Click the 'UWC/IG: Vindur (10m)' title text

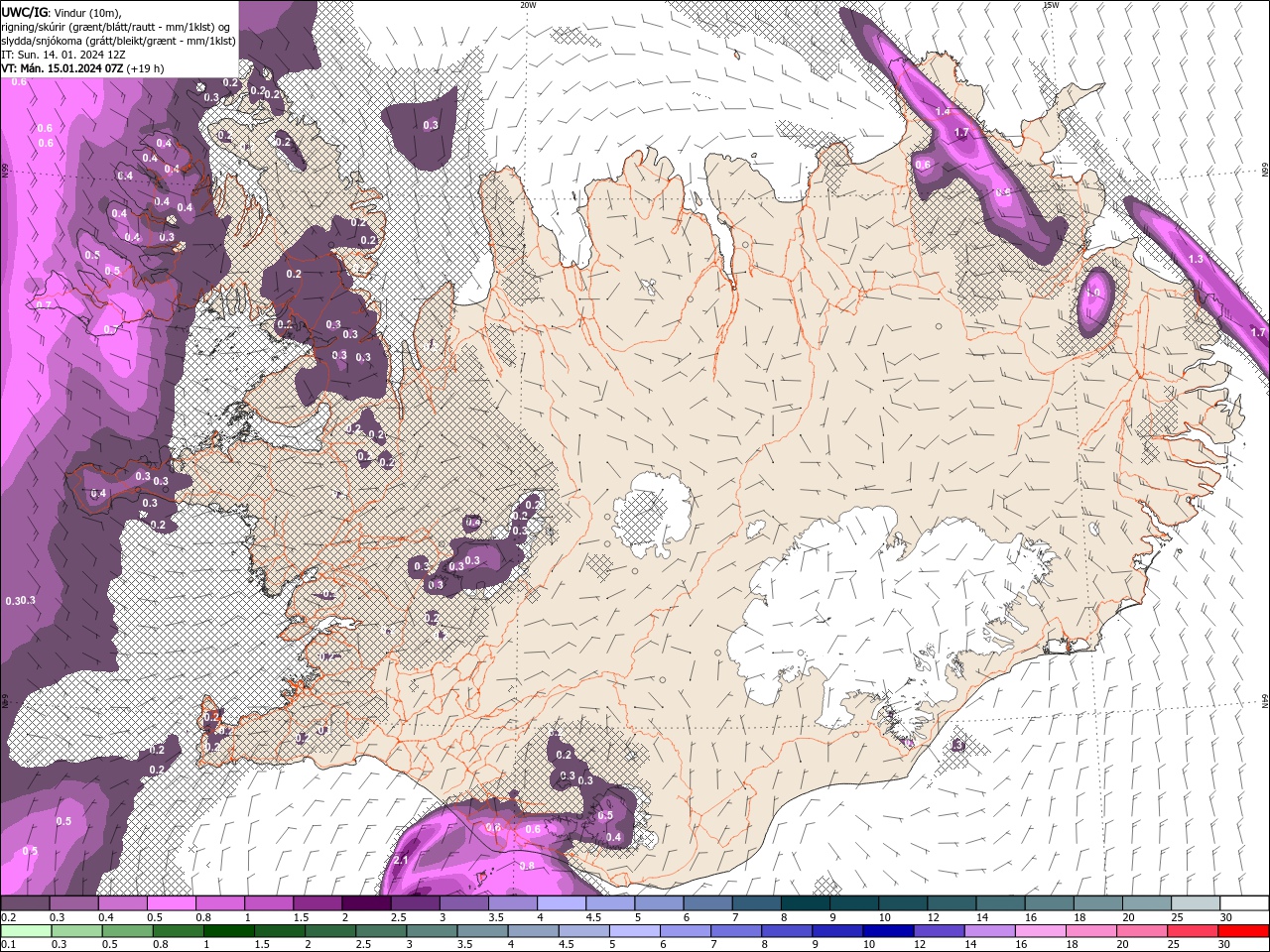click(61, 12)
